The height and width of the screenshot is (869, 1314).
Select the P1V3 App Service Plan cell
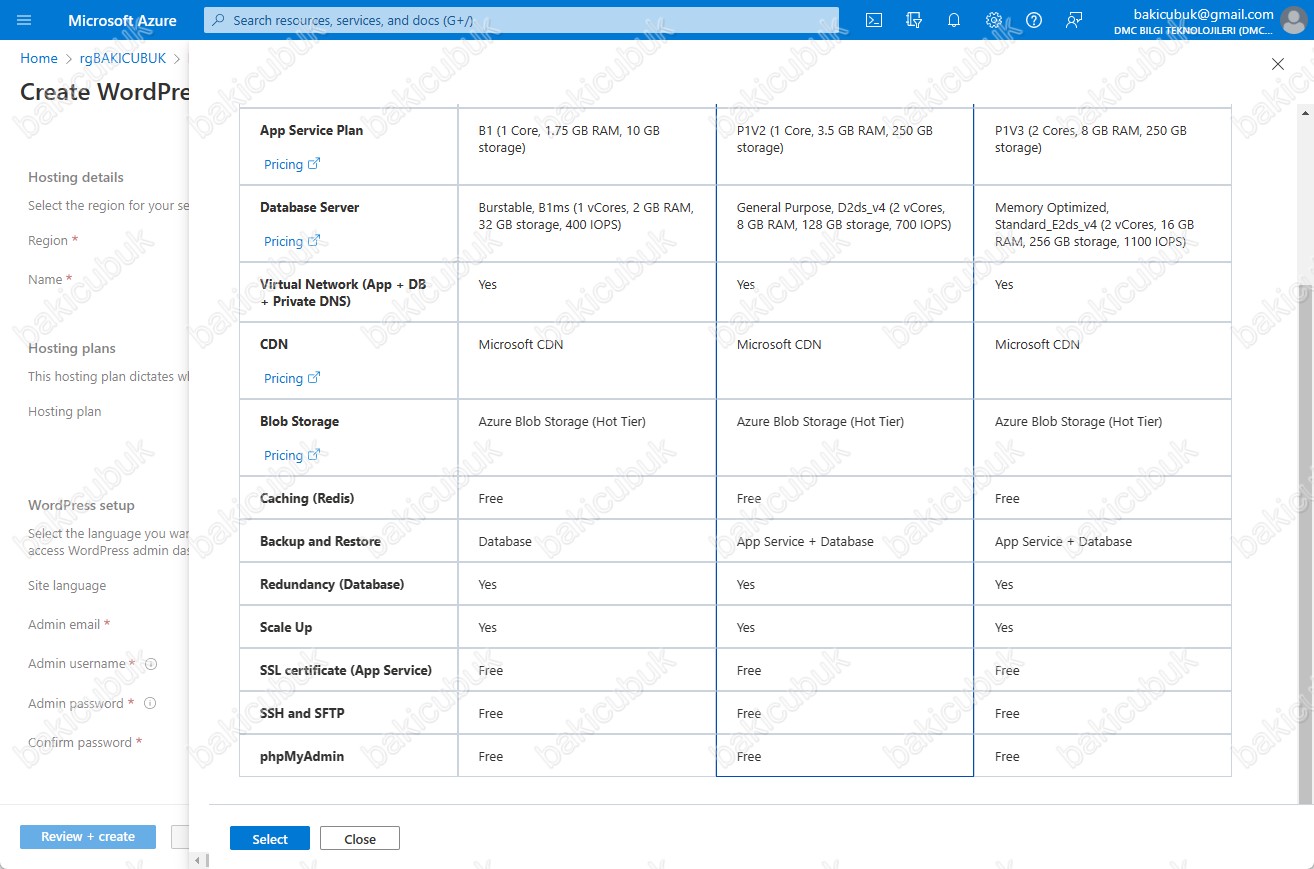point(1102,146)
